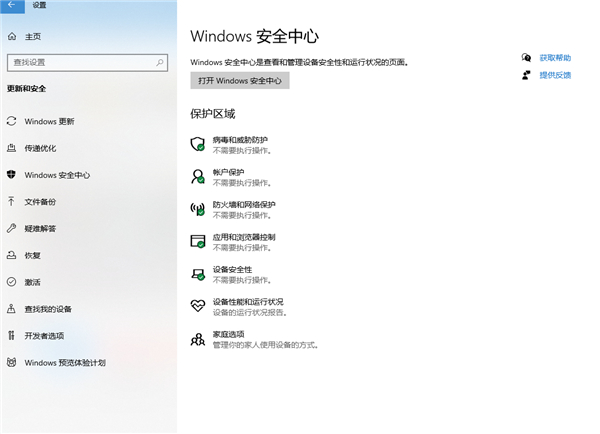600x434 pixels.
Task: Go to 文件备份 settings page
Action: coord(40,202)
